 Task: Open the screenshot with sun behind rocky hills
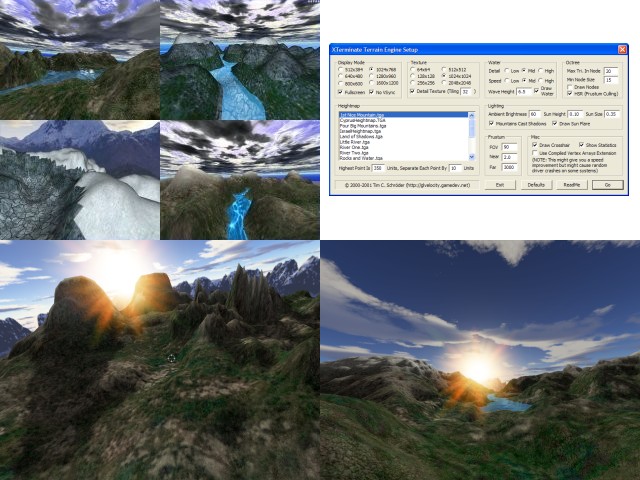(x=160, y=360)
